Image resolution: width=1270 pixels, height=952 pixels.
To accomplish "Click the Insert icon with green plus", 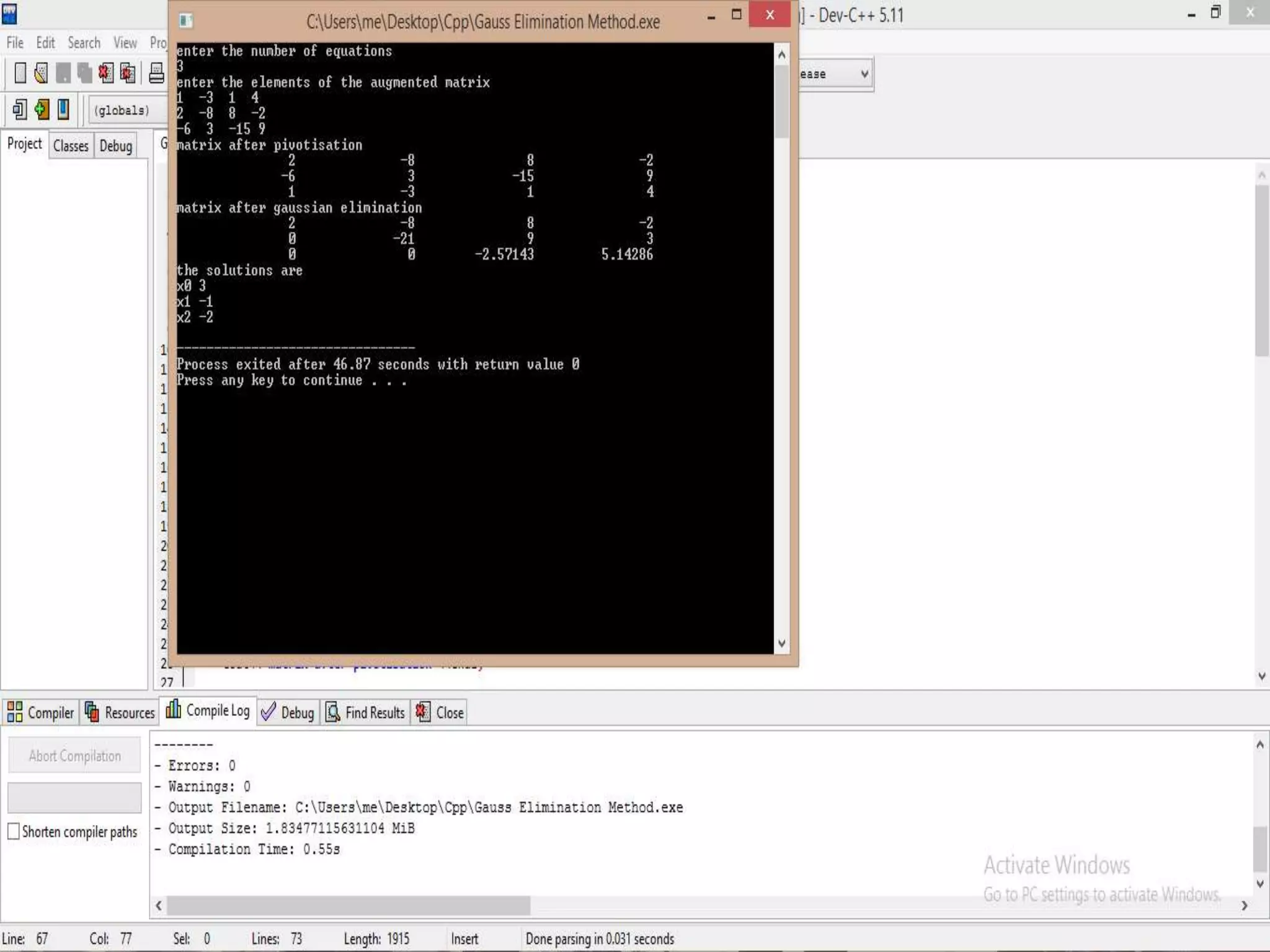I will 42,110.
